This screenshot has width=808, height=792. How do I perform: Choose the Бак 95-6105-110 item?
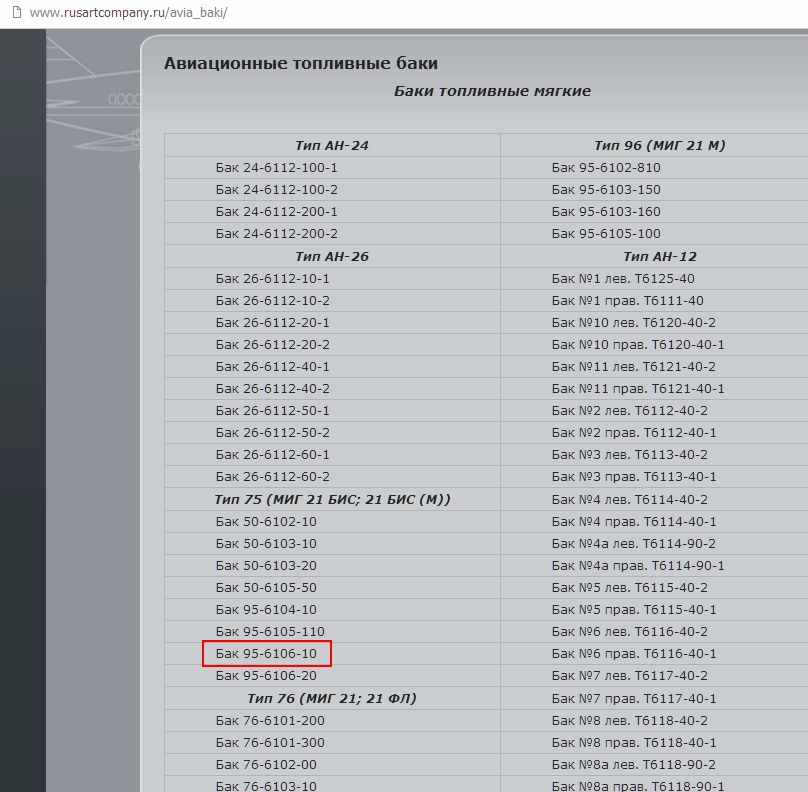[x=270, y=632]
